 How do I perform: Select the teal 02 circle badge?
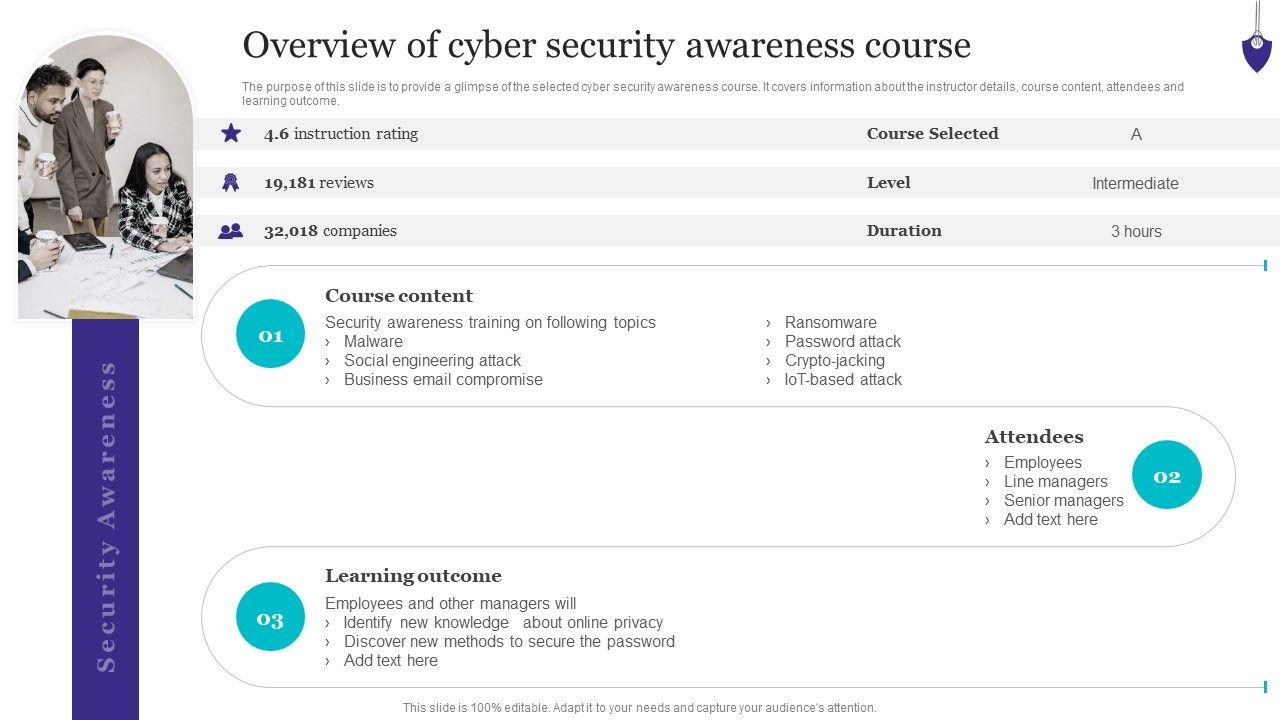coord(1167,475)
